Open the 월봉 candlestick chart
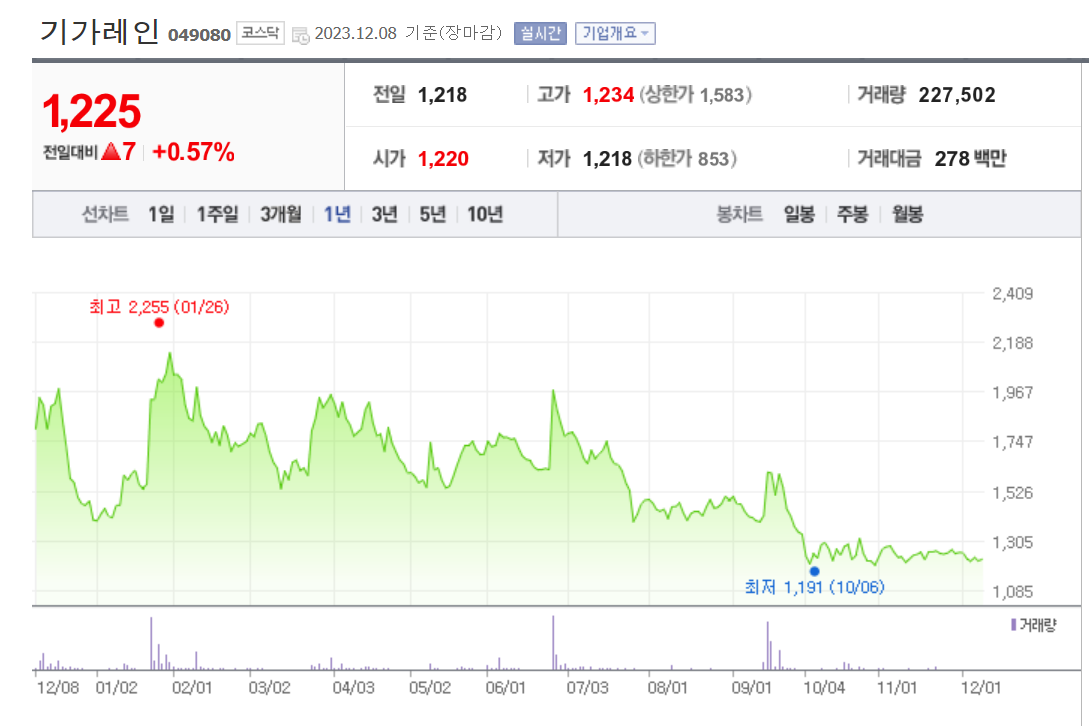The height and width of the screenshot is (726, 1089). click(907, 214)
